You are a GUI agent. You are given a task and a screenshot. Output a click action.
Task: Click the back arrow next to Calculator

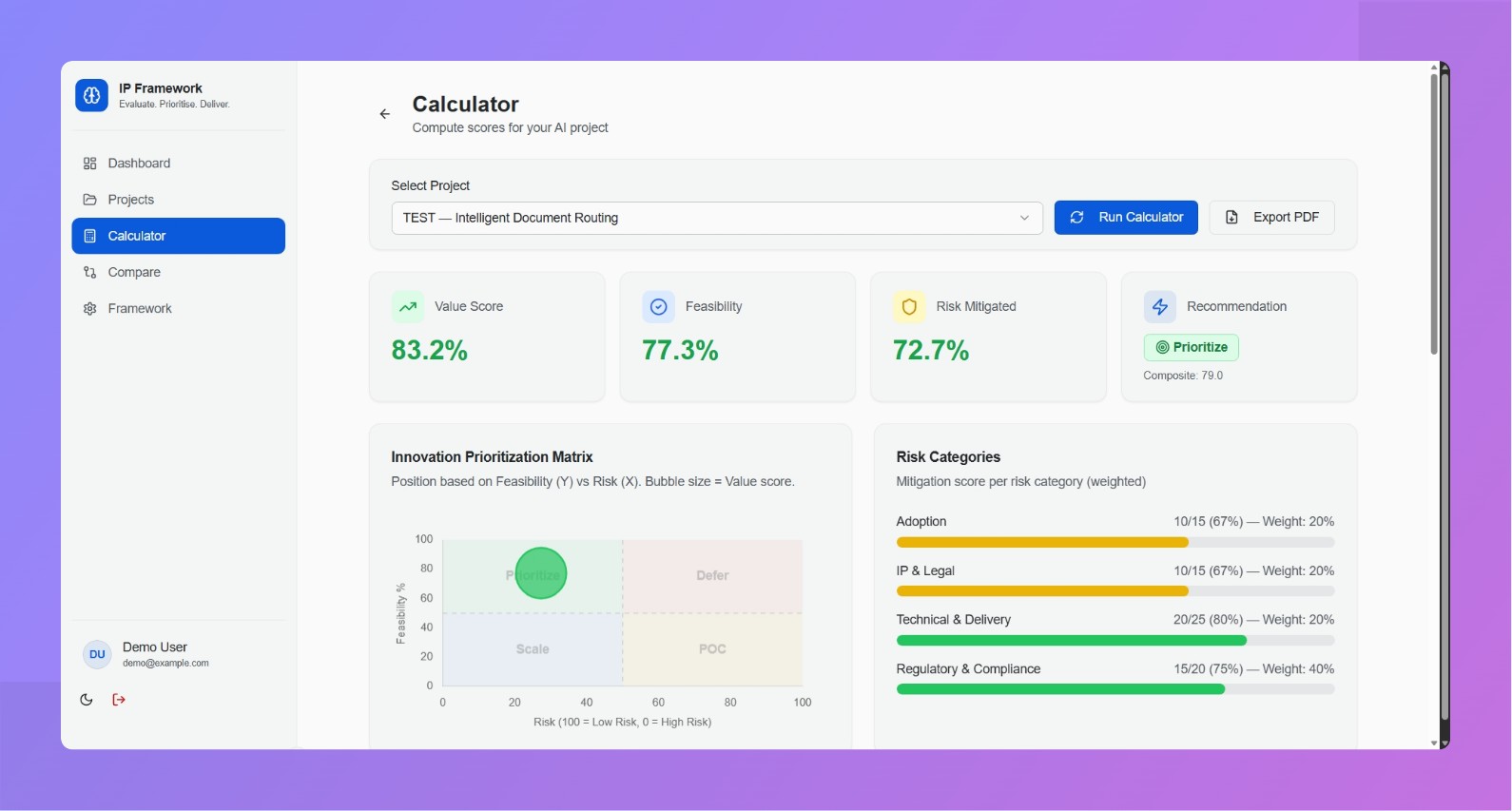pyautogui.click(x=385, y=114)
